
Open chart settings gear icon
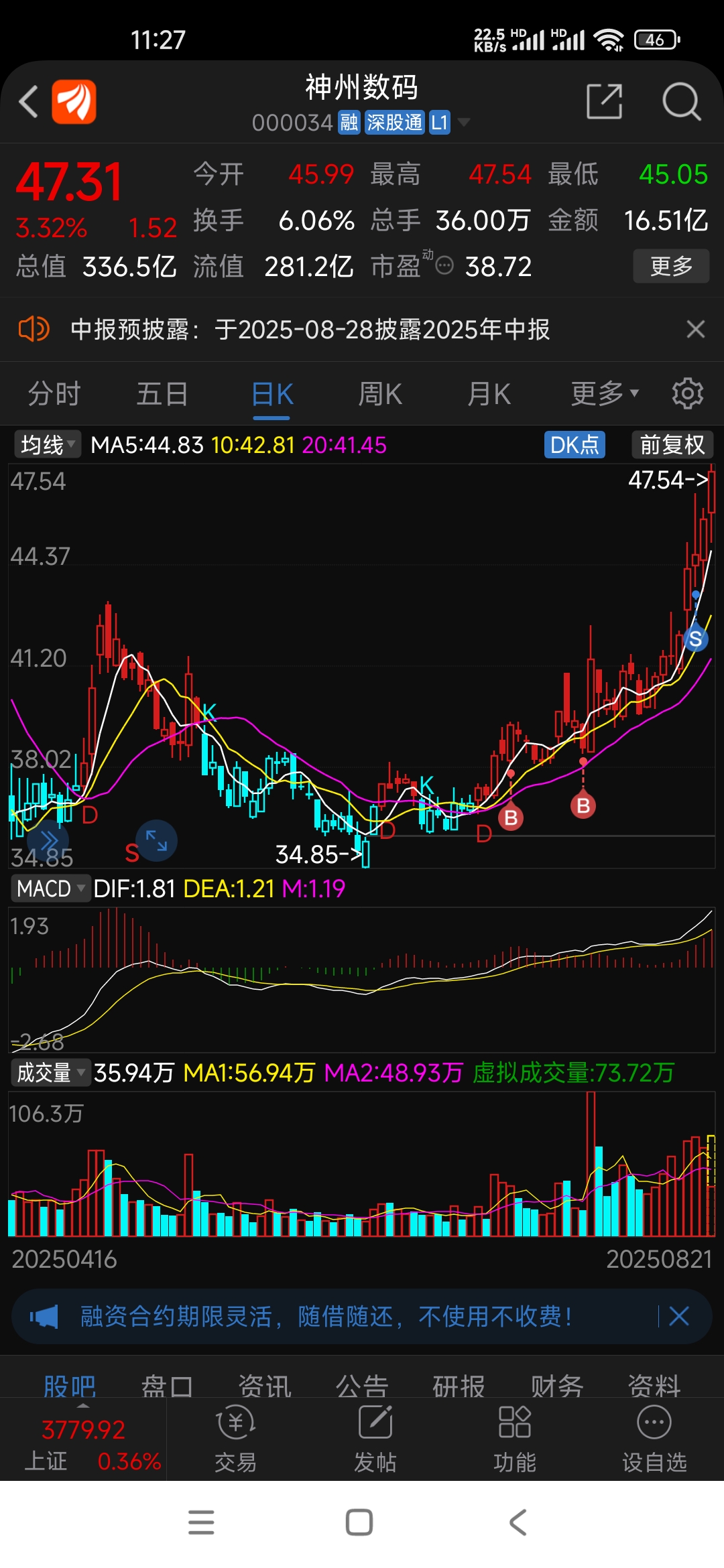pos(688,393)
